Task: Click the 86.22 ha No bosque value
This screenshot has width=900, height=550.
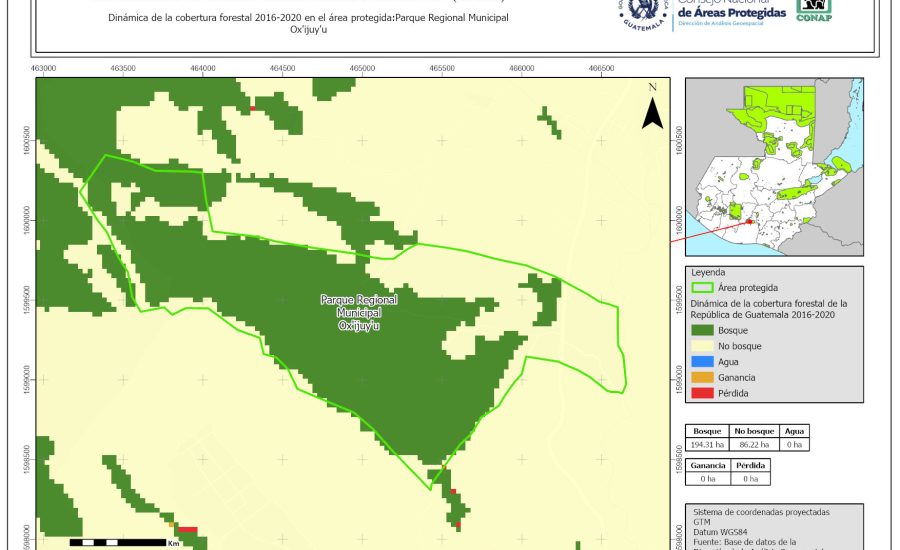Action: point(753,443)
